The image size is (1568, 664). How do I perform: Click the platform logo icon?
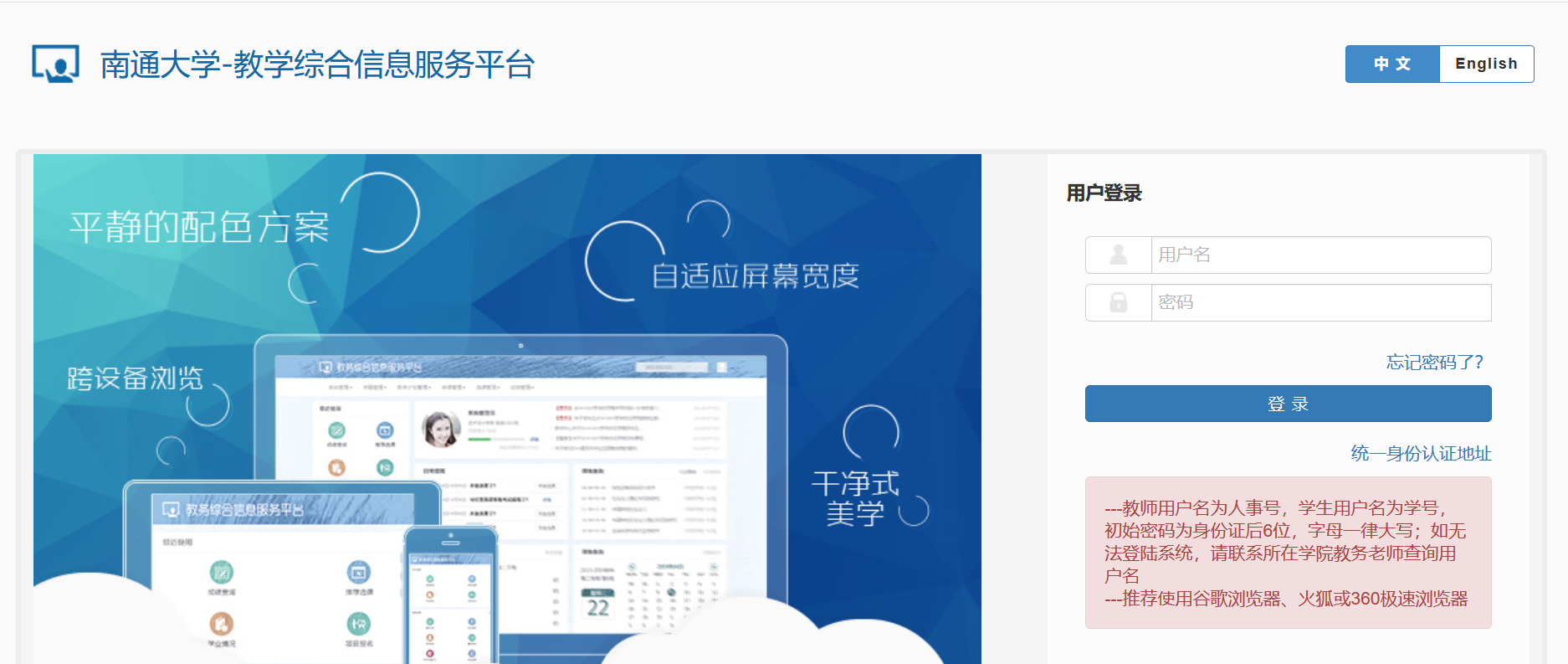click(55, 64)
